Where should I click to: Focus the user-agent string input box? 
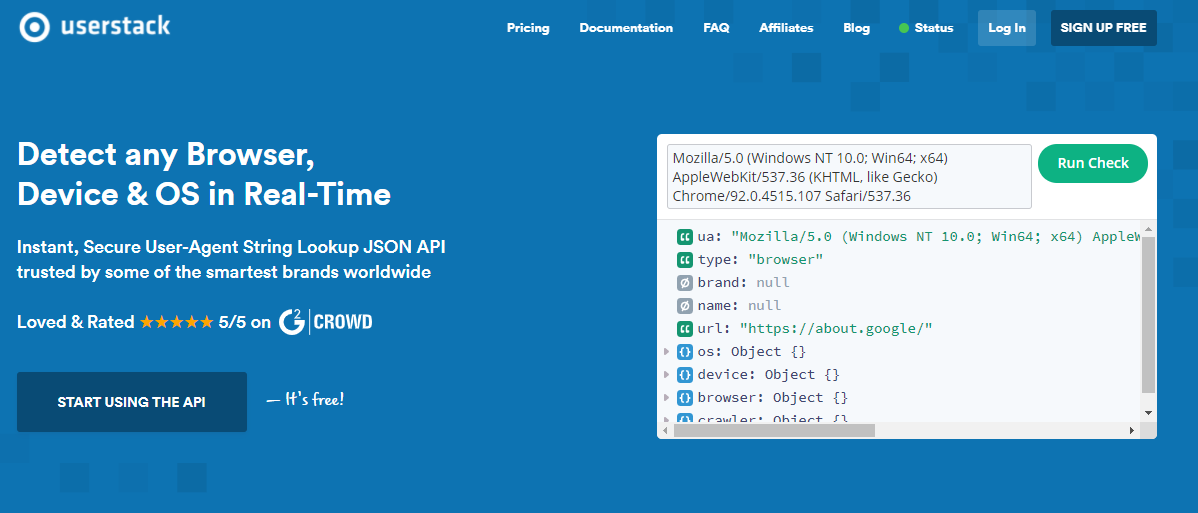[849, 177]
